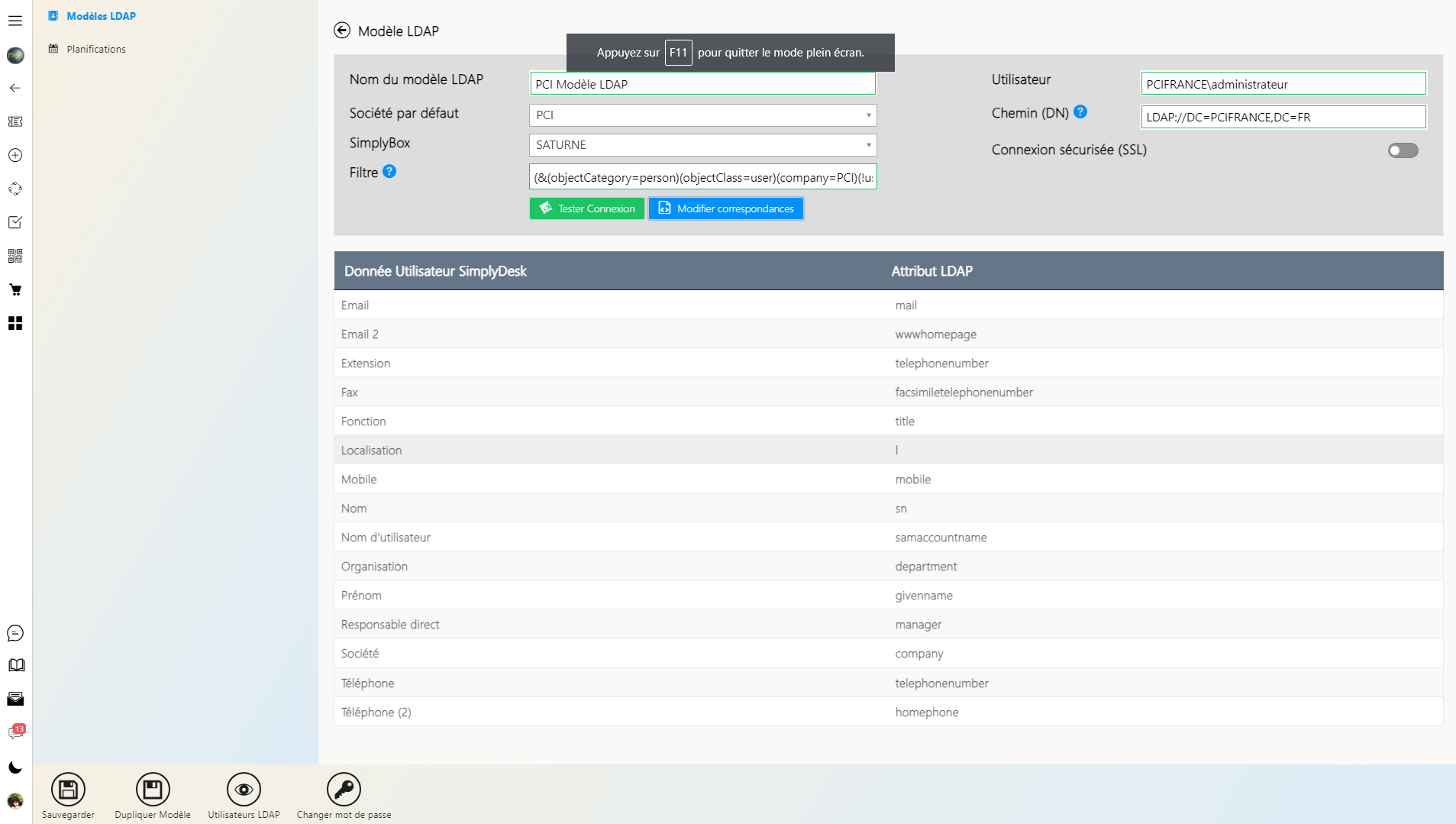Image resolution: width=1456 pixels, height=824 pixels.
Task: Open the shopping cart icon
Action: click(x=15, y=289)
